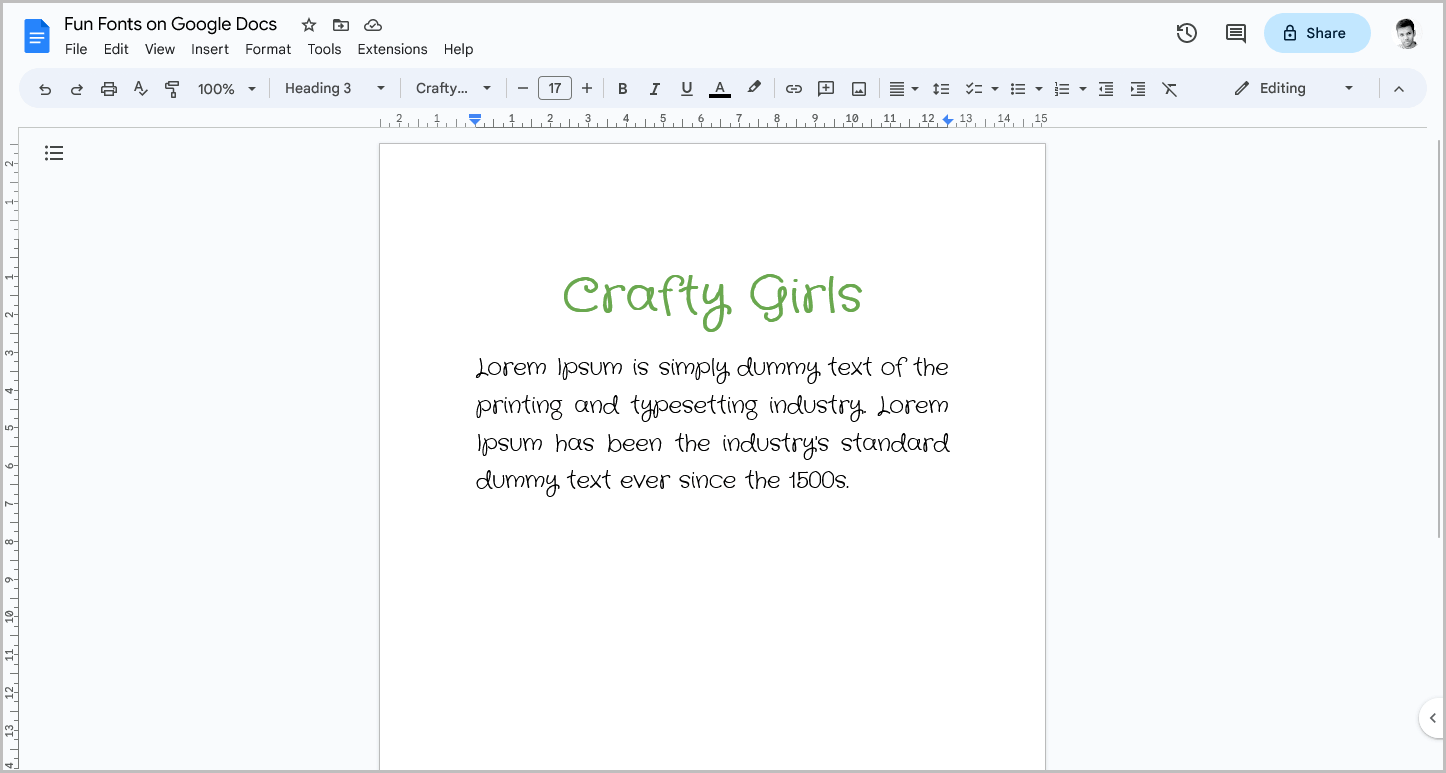
Task: Click the Share button
Action: click(1317, 33)
